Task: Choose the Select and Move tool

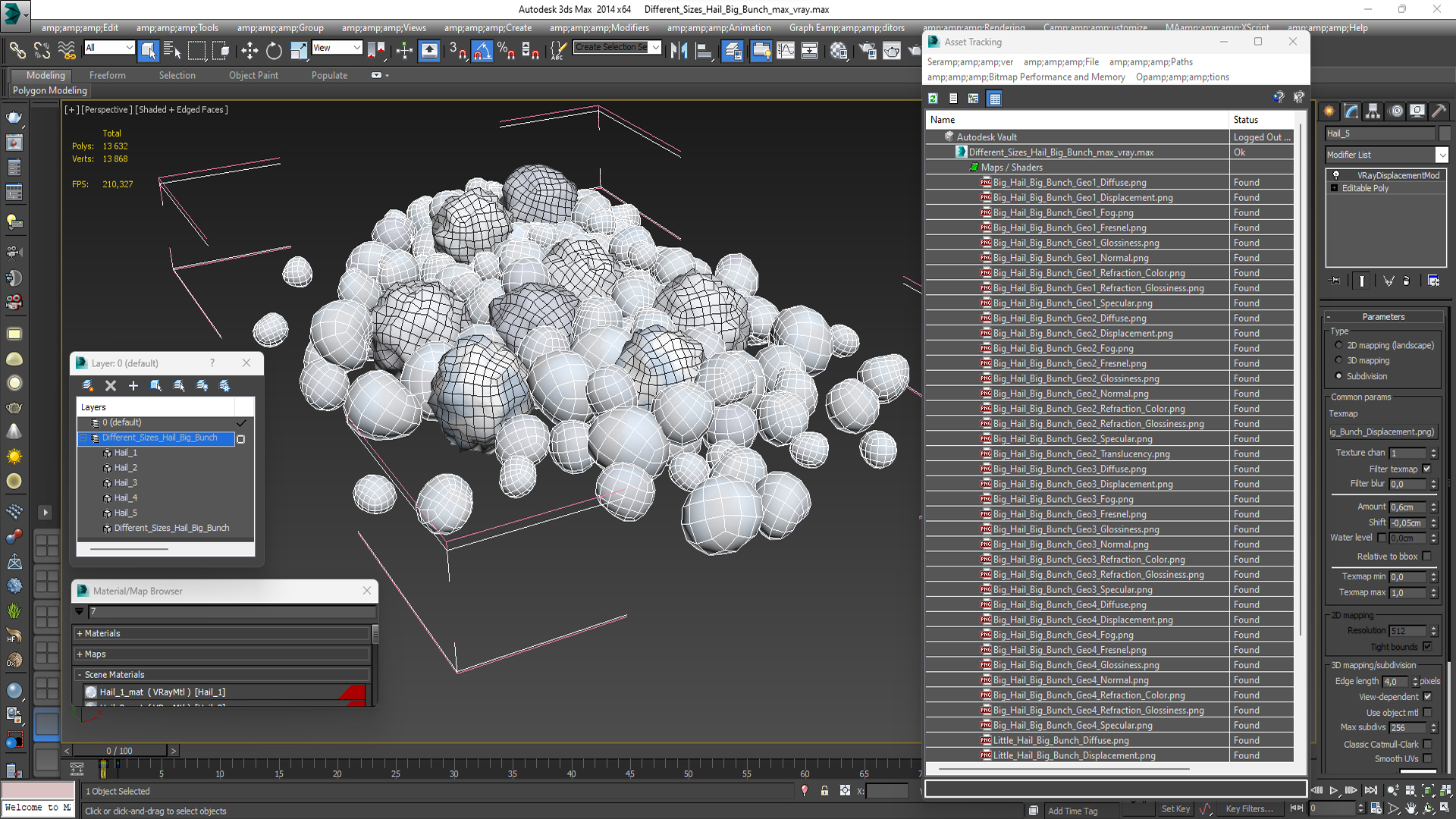Action: tap(249, 51)
